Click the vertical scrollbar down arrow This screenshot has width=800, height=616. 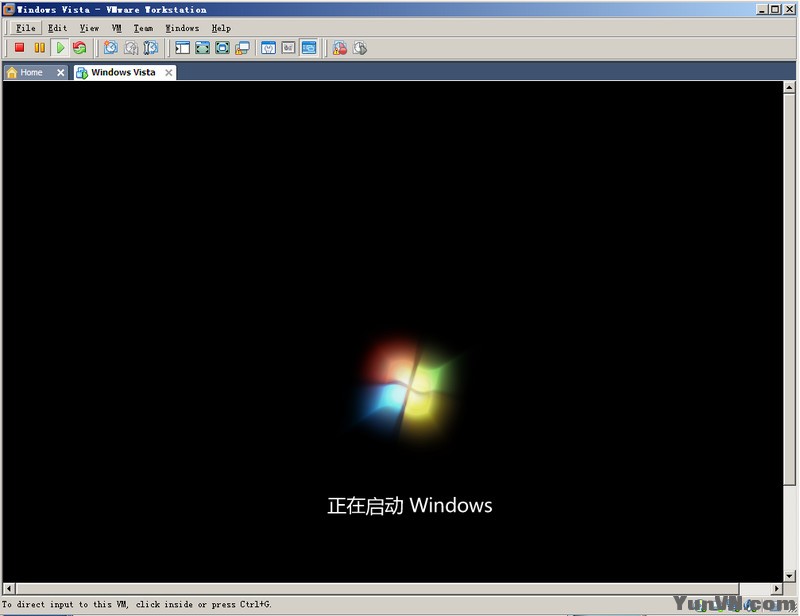789,576
